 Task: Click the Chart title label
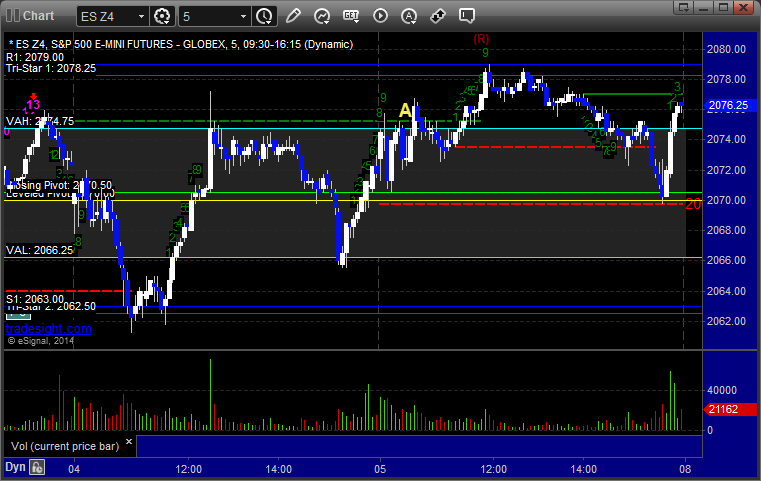(x=38, y=16)
